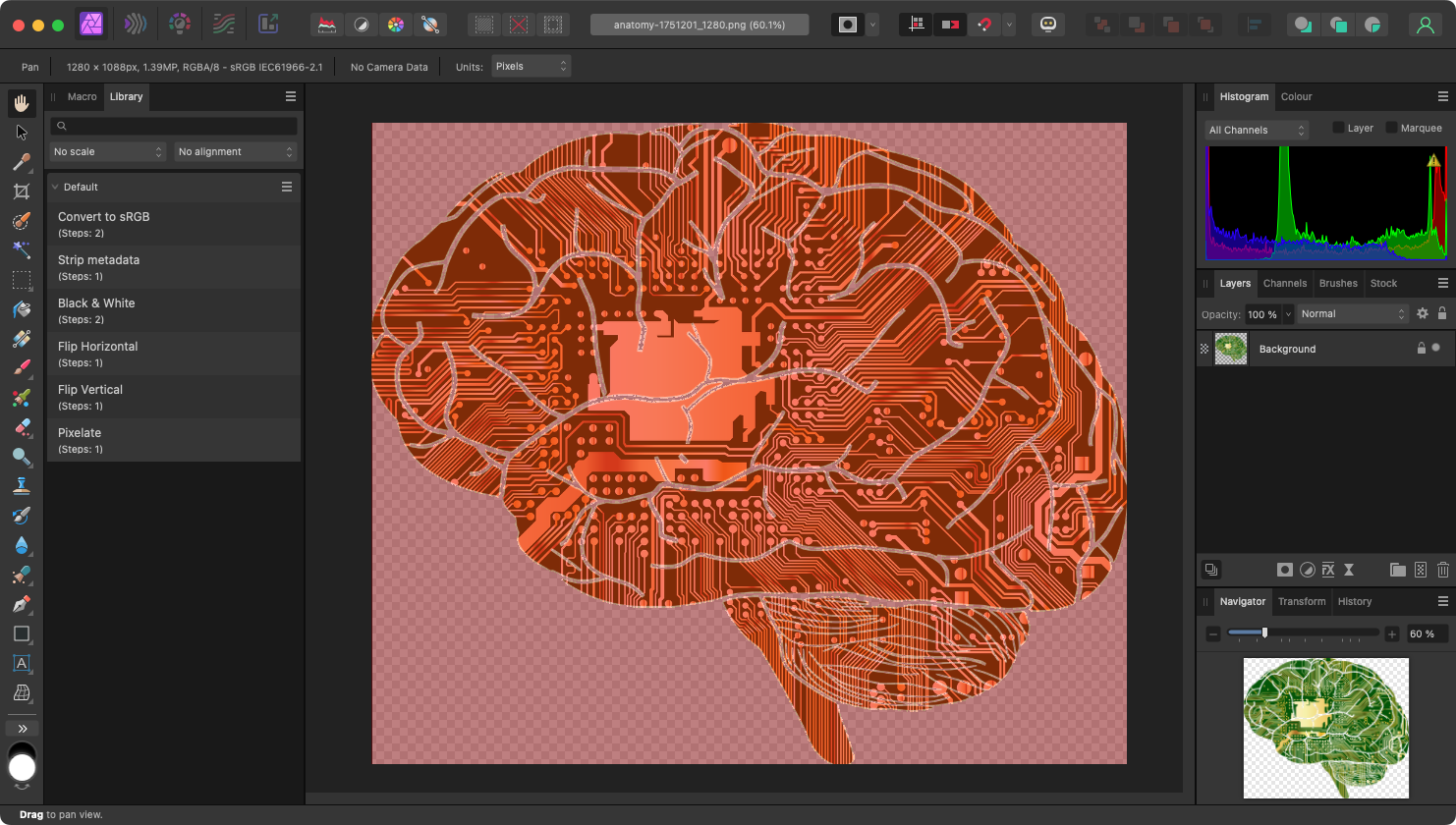Apply Auto Levels from the toolbar
This screenshot has height=825, width=1456.
tap(327, 25)
